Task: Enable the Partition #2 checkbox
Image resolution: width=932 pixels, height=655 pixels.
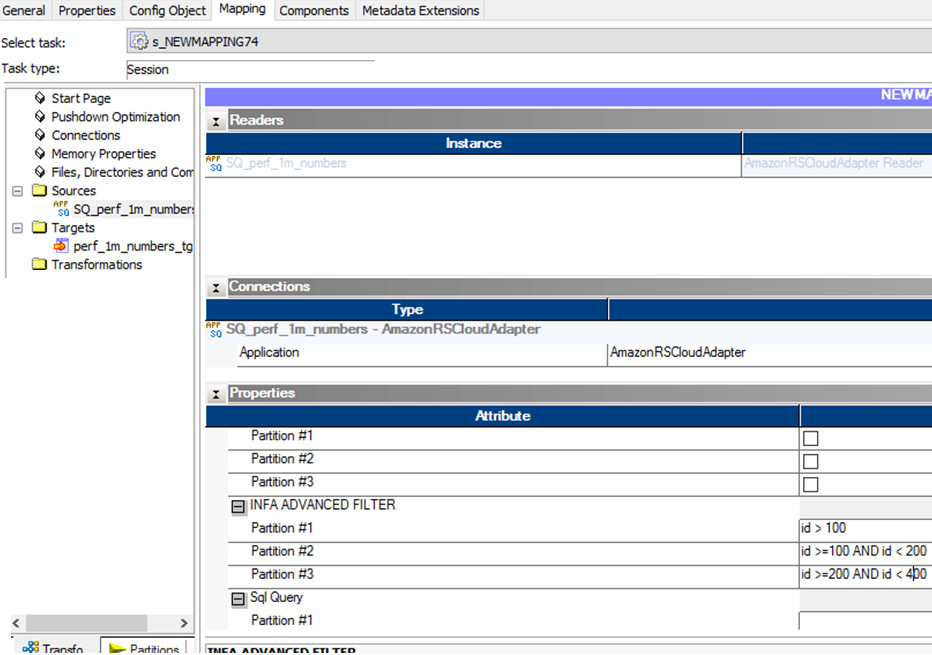Action: click(x=810, y=462)
